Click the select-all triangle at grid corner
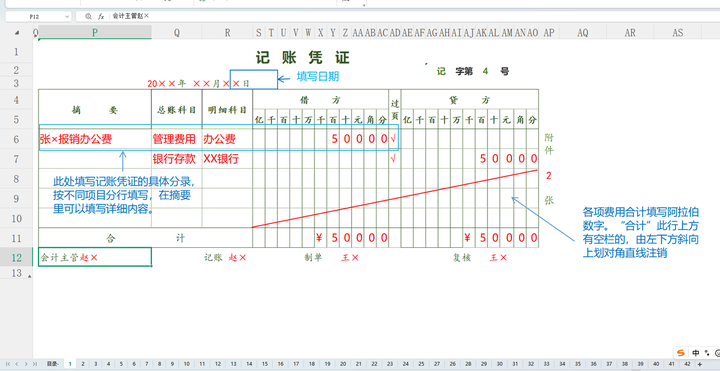The width and height of the screenshot is (720, 371). point(17,33)
